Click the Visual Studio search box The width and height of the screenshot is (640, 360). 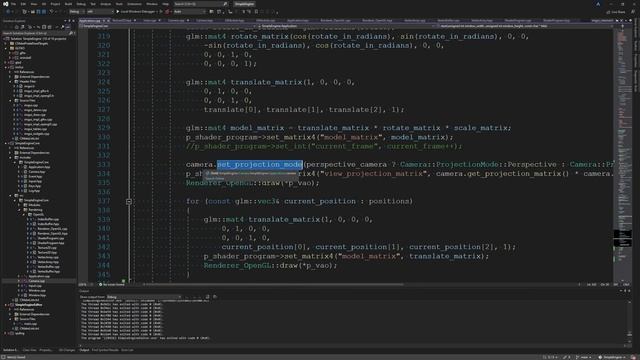[200, 4]
